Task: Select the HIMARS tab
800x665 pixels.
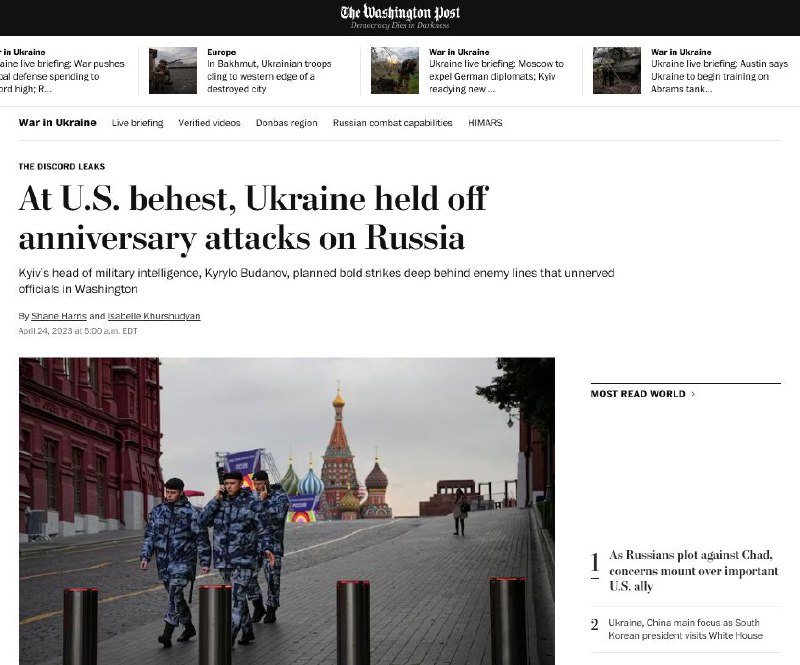Action: pyautogui.click(x=485, y=123)
